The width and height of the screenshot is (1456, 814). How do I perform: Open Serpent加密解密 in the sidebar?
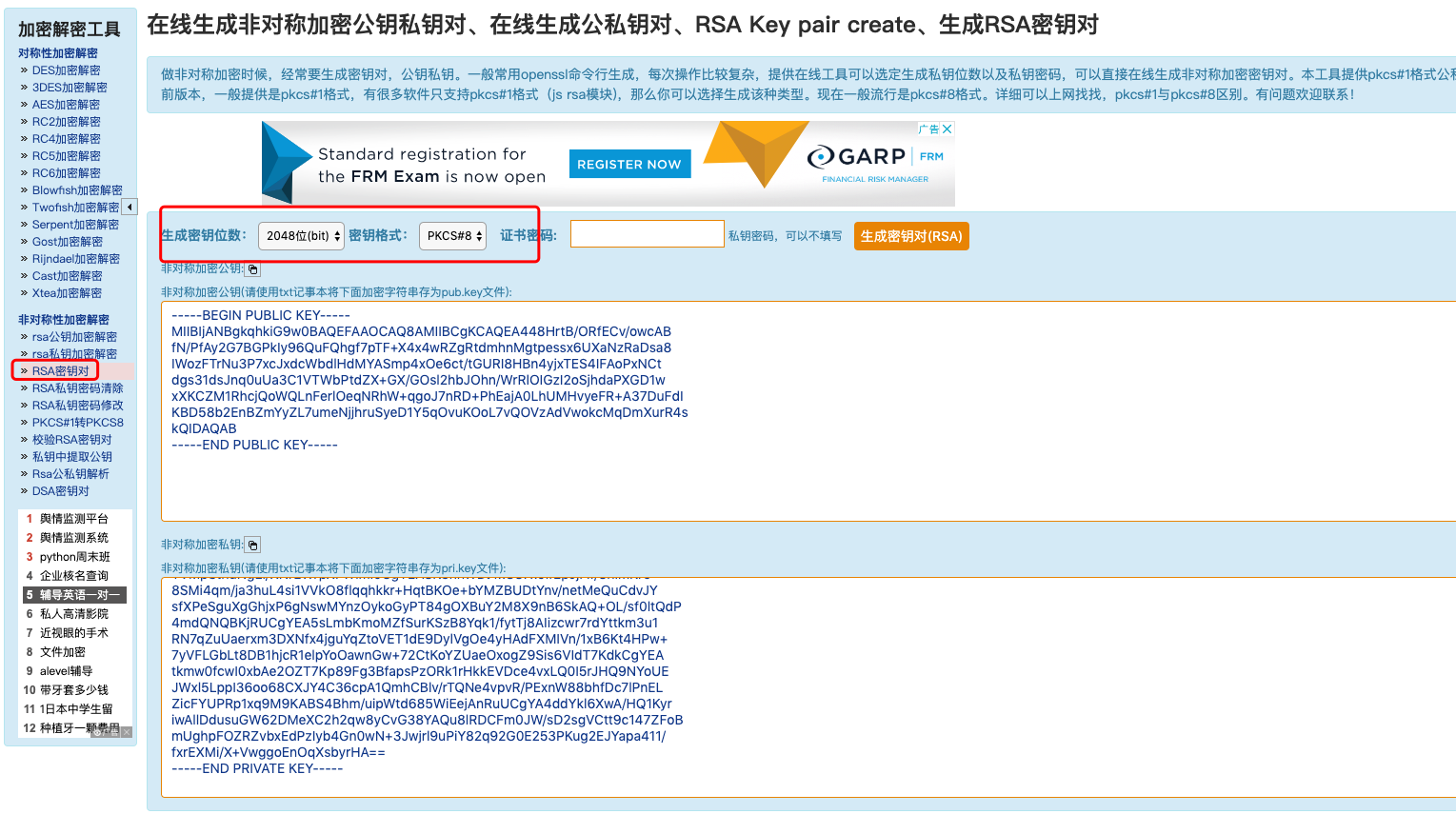76,225
